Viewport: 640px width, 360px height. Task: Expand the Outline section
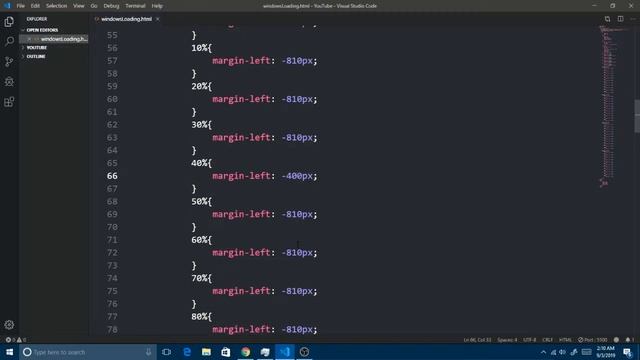36,56
